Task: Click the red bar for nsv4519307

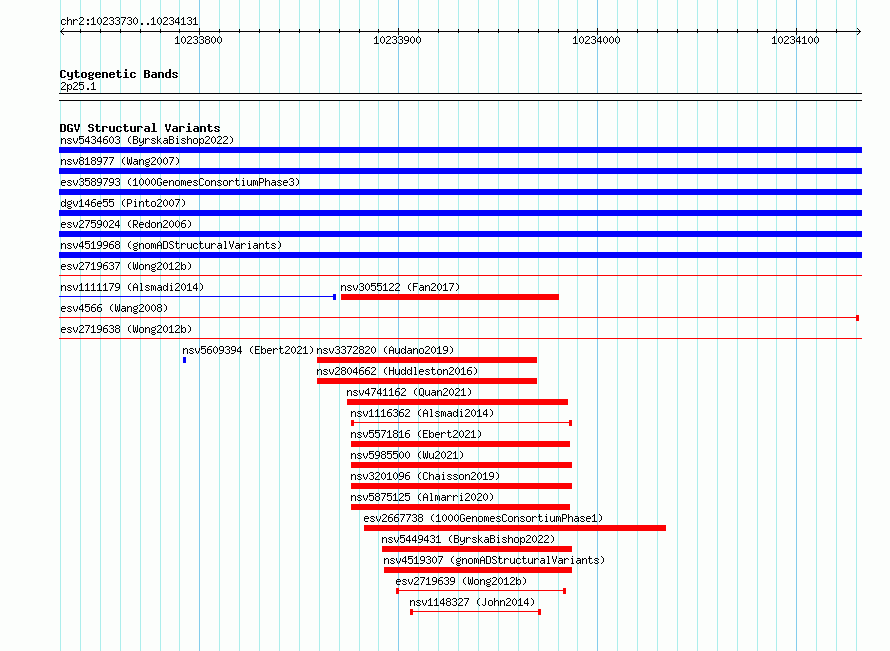Action: 478,570
